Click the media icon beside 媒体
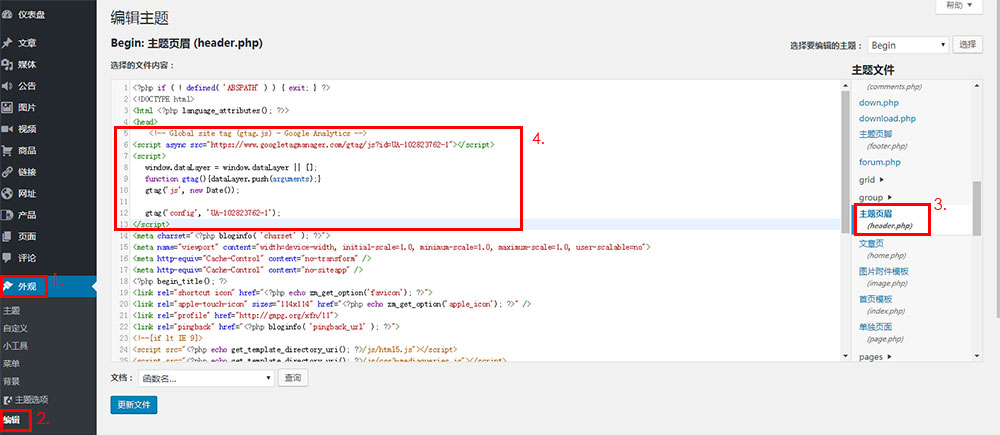This screenshot has width=1000, height=435. tap(8, 64)
